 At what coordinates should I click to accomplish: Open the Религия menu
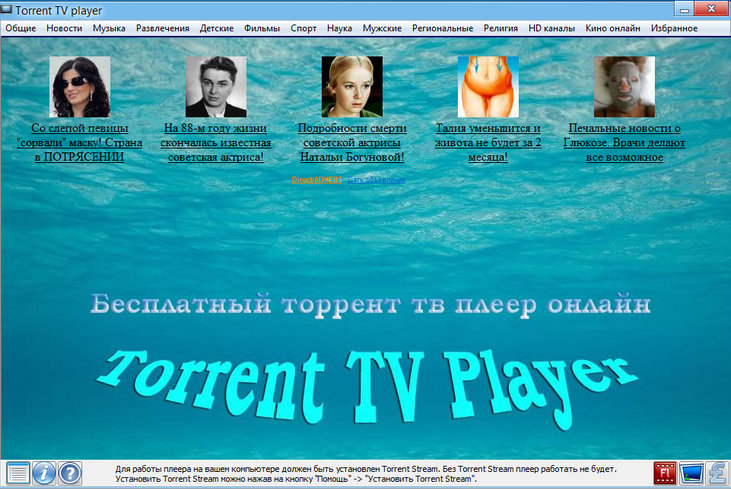(x=501, y=28)
